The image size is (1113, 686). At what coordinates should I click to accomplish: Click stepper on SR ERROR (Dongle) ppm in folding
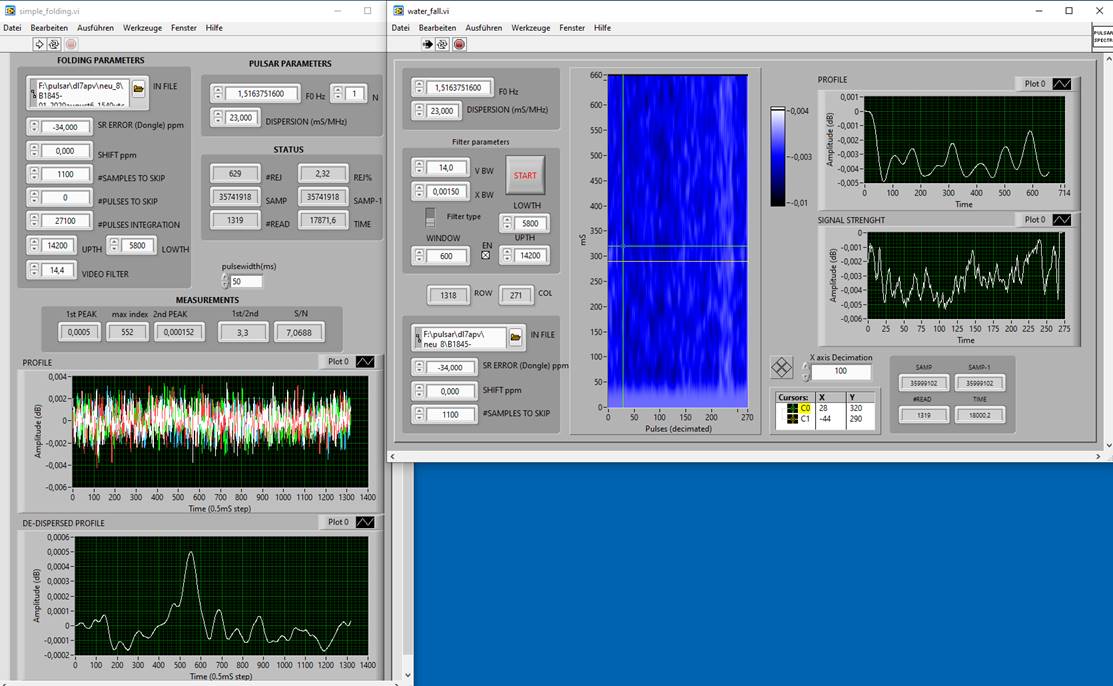[x=34, y=127]
